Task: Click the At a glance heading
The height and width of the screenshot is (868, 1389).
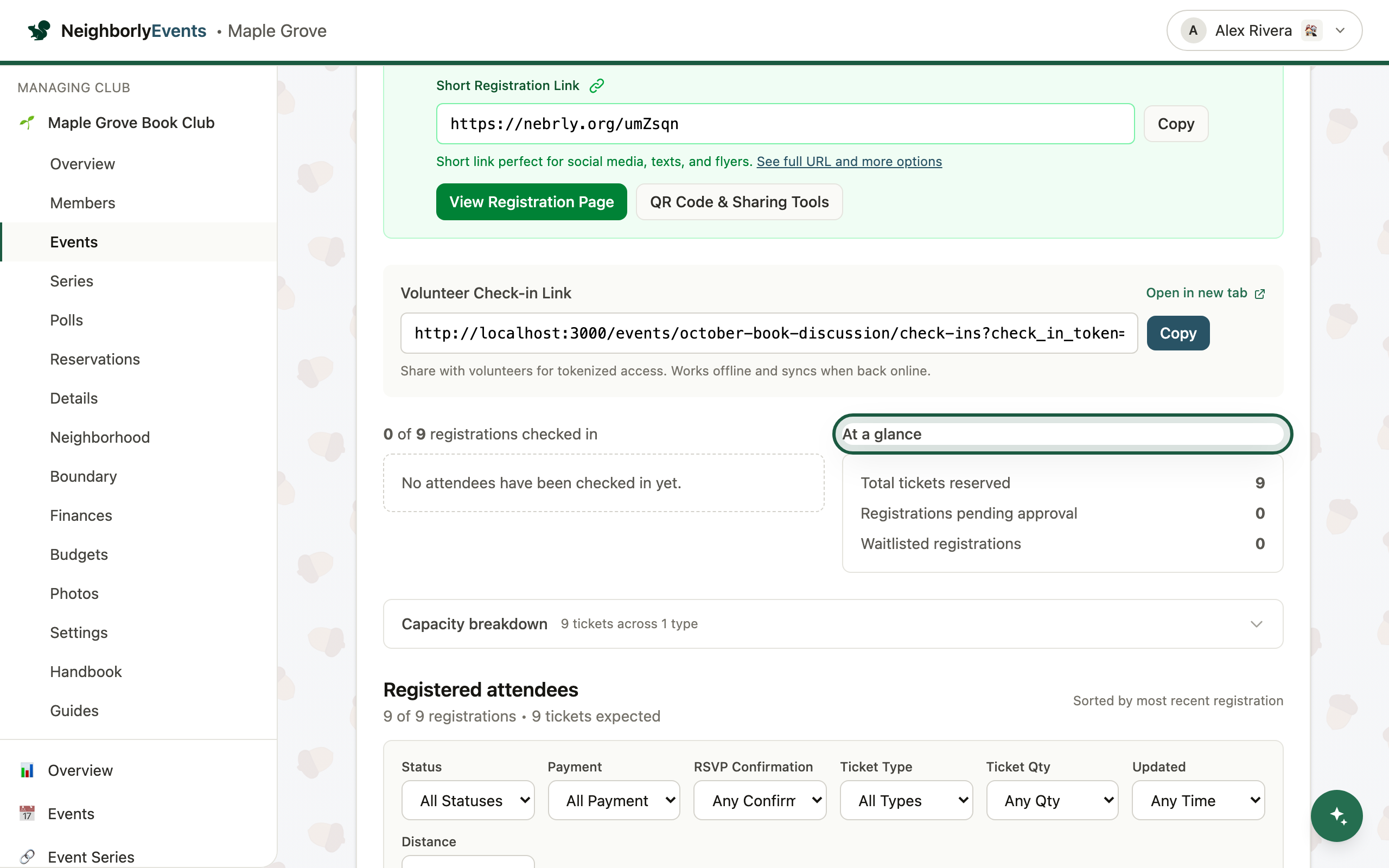Action: coord(881,435)
